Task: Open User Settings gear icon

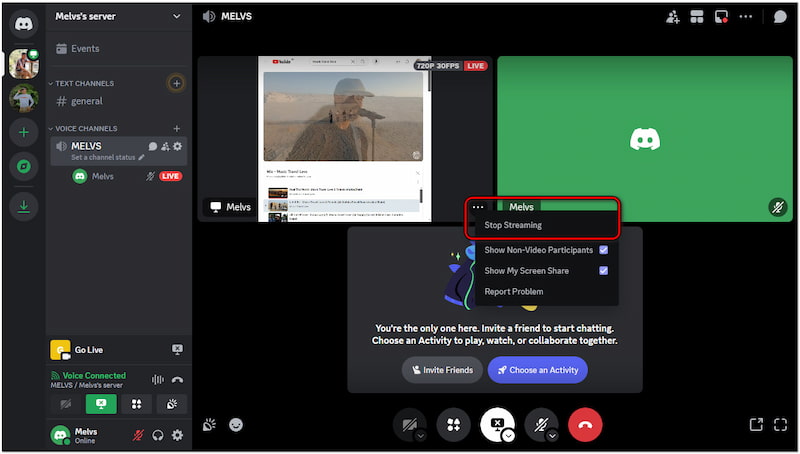Action: tap(177, 435)
